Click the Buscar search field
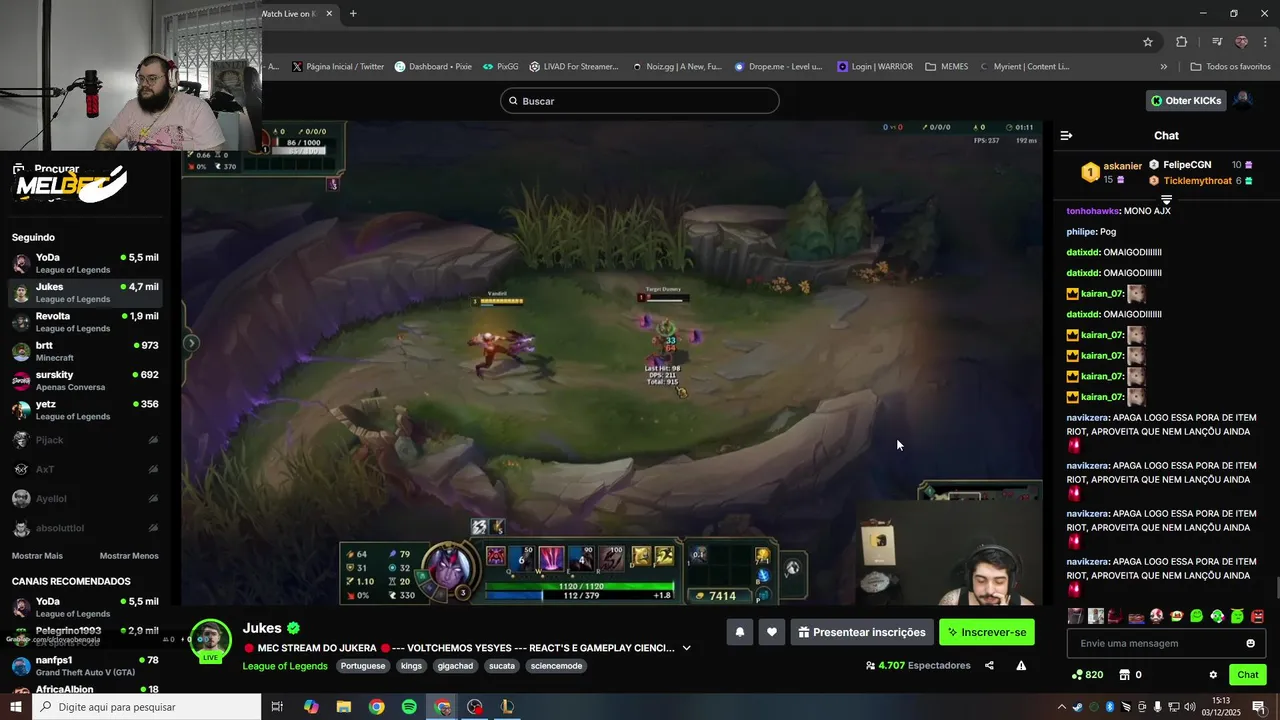 [640, 101]
